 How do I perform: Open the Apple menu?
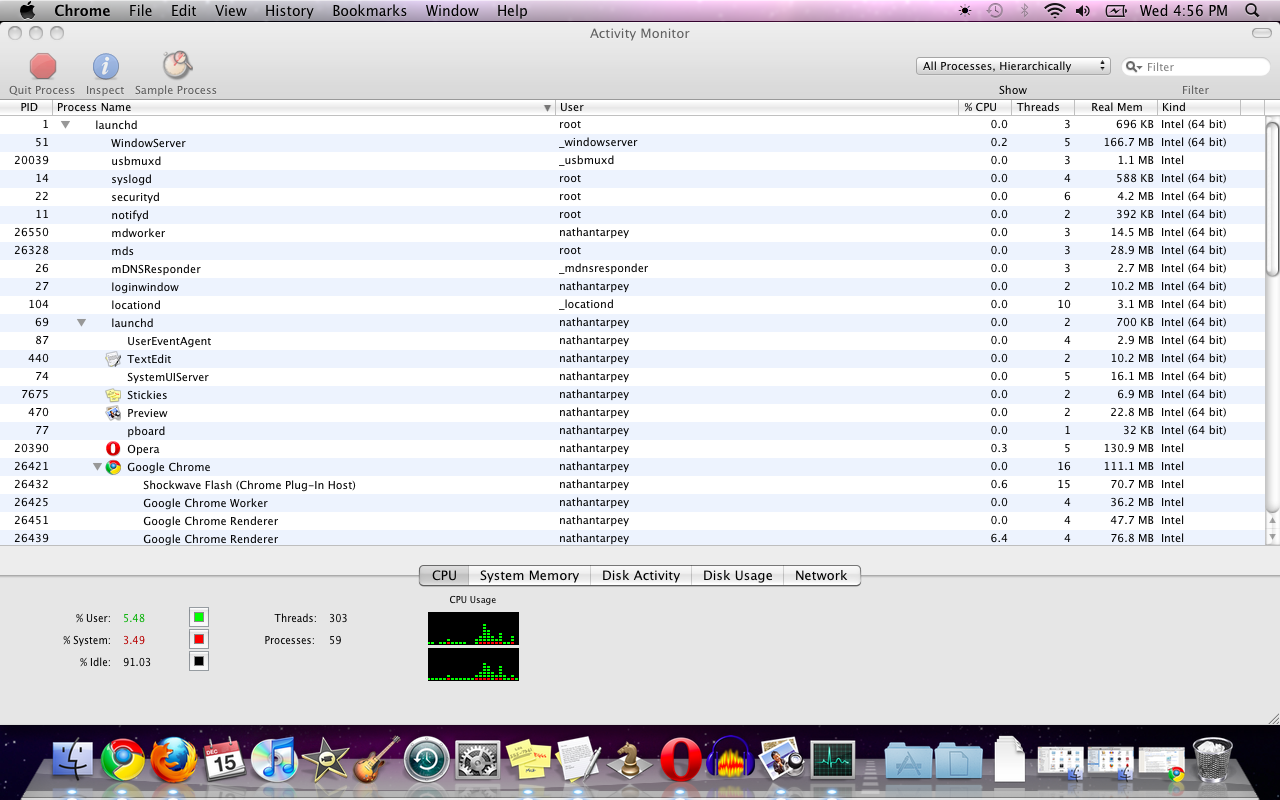coord(27,11)
